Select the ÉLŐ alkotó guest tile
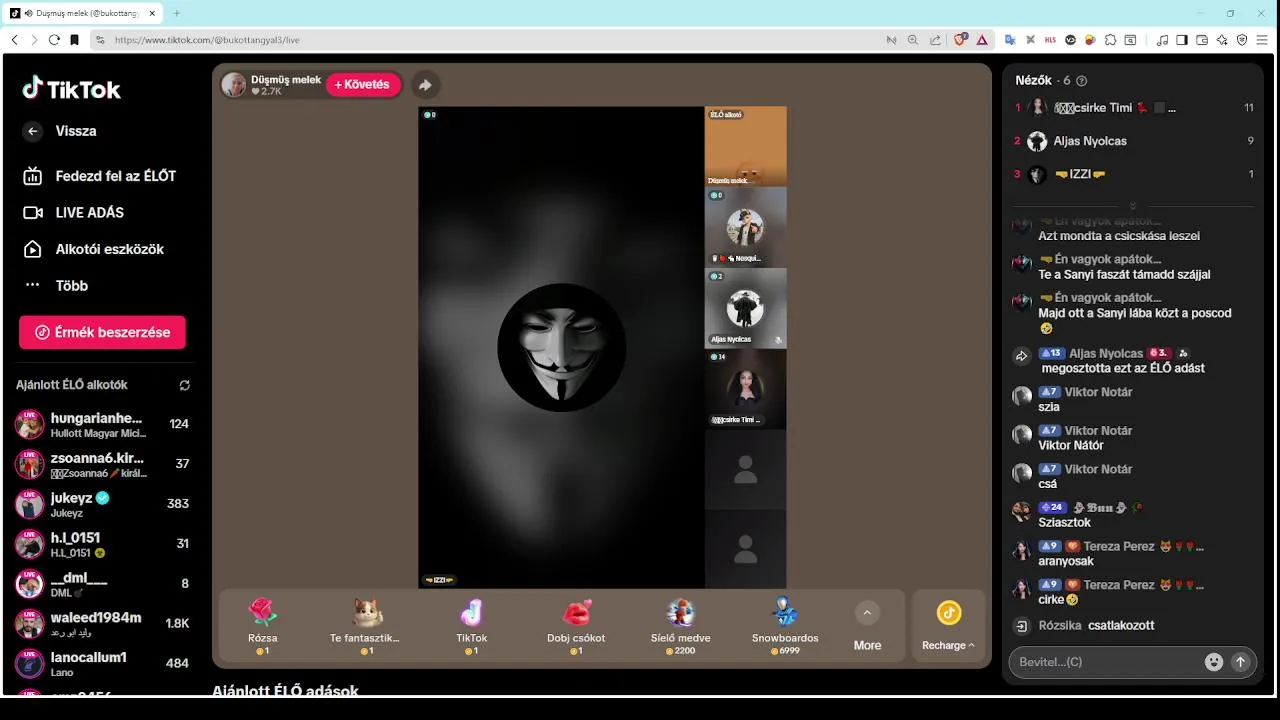Screen dimensions: 1280x720 click(745, 146)
